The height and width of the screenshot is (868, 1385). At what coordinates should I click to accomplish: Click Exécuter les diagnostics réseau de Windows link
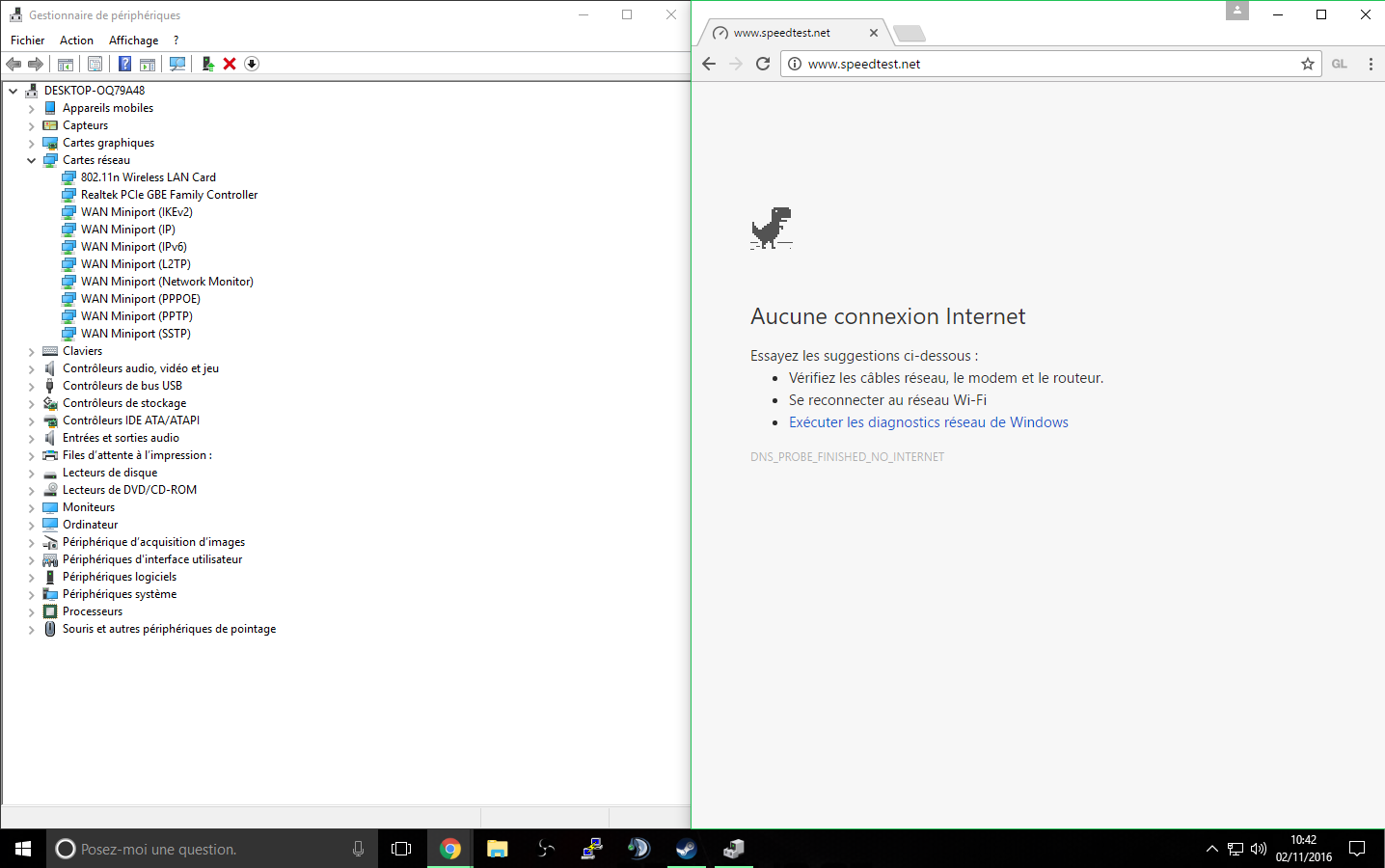coord(929,422)
